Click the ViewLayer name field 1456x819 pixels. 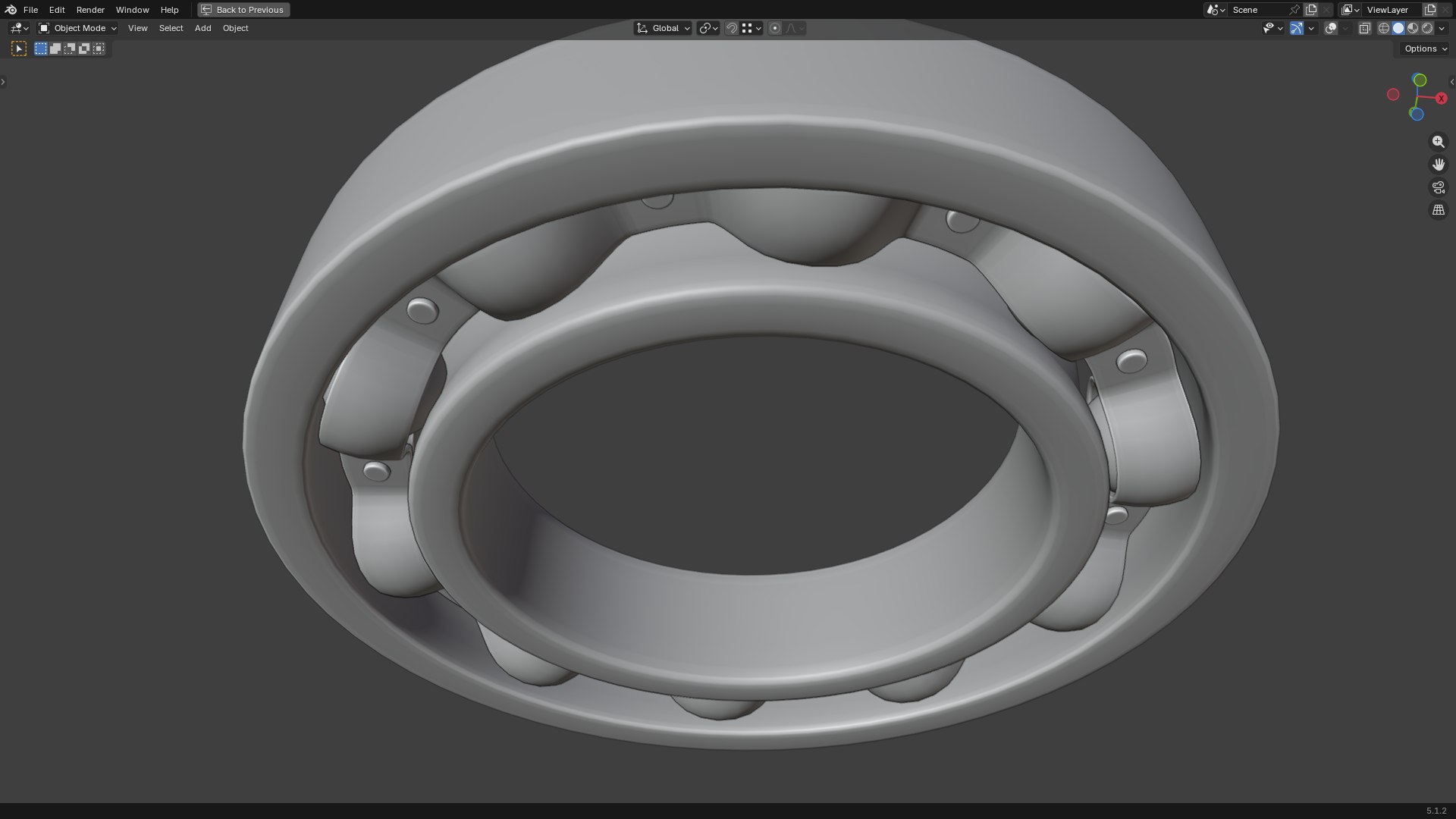1392,10
